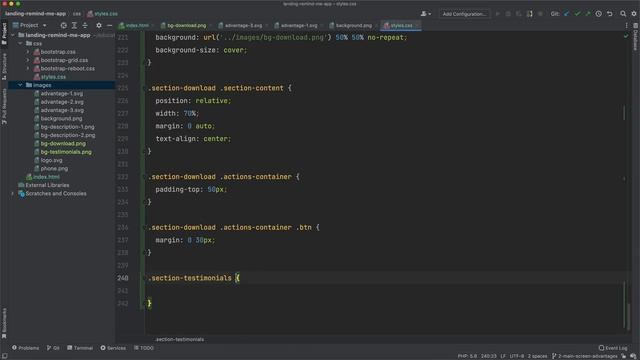This screenshot has height=360, width=640.
Task: Click the Run with Coverage icon
Action: 519,14
